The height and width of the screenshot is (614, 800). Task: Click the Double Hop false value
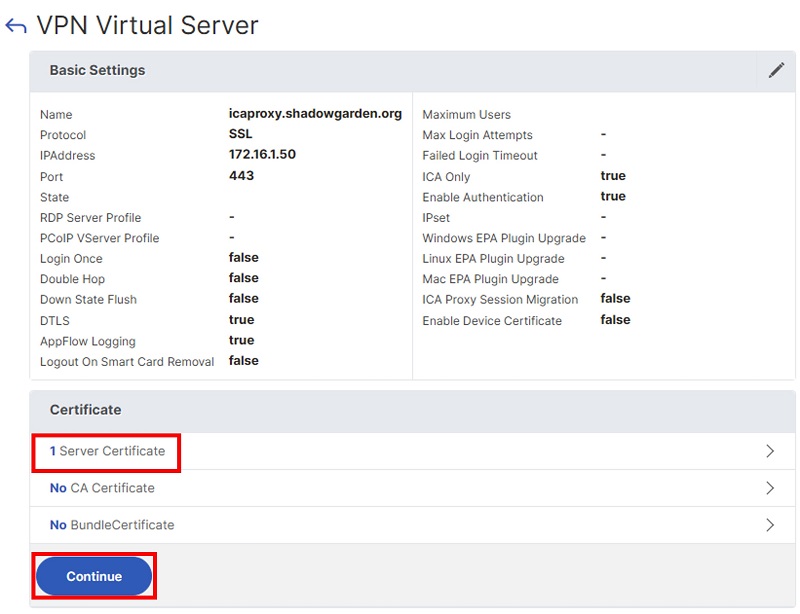pos(243,278)
